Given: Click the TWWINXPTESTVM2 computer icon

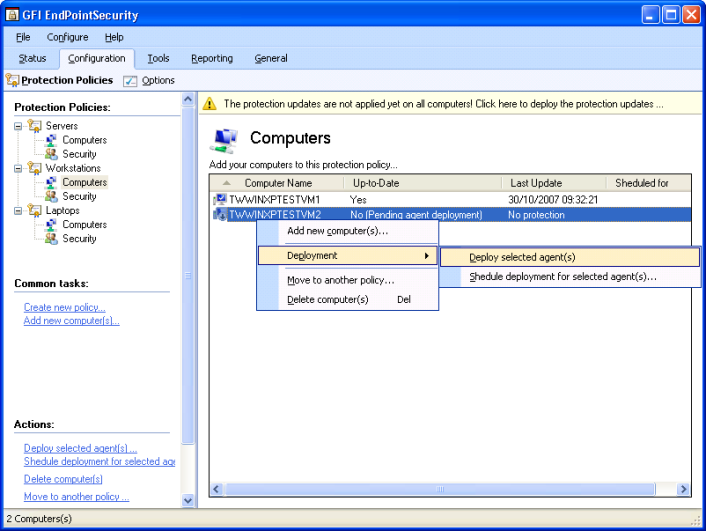Looking at the screenshot, I should point(220,214).
